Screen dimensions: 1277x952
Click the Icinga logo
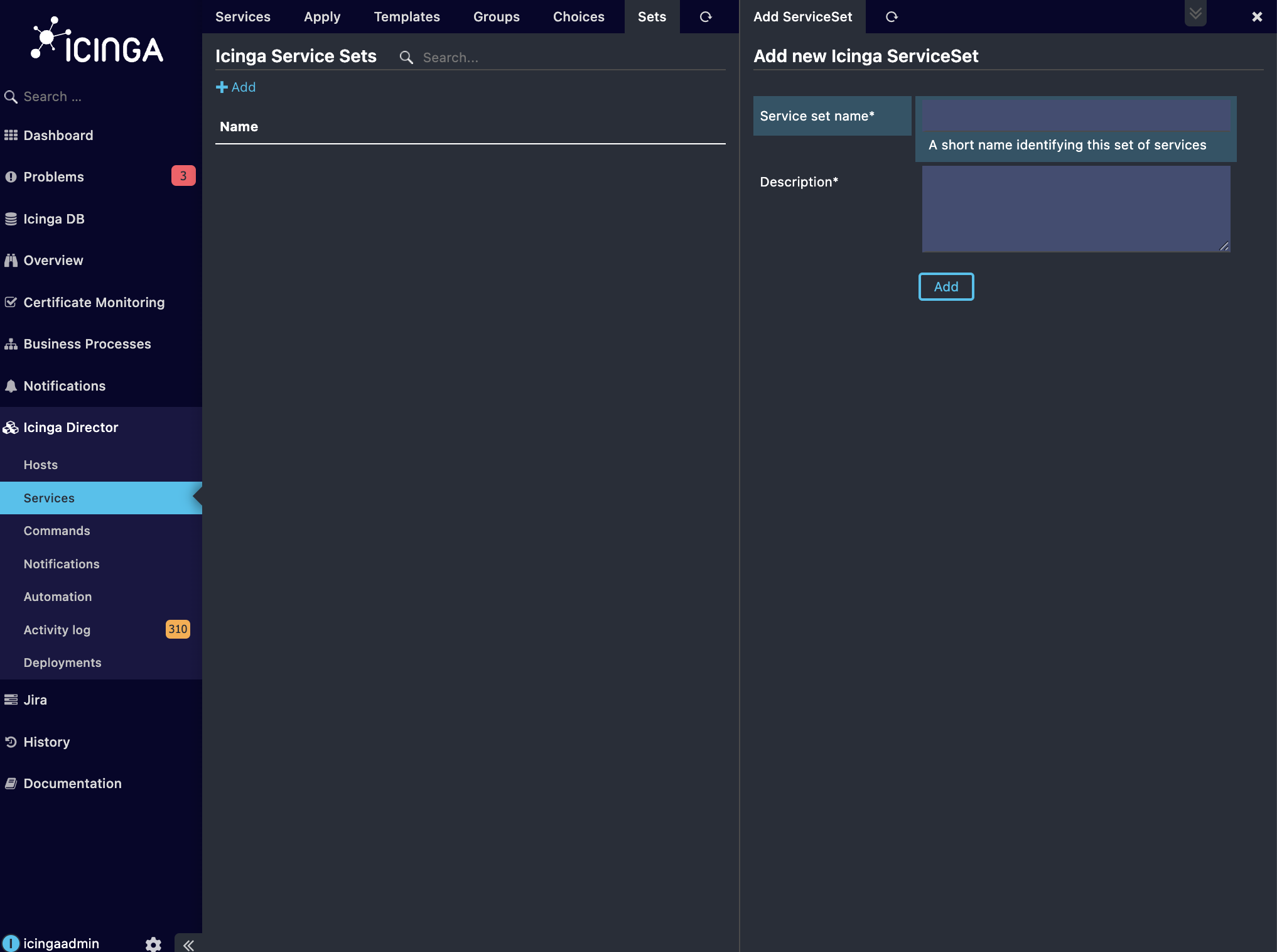point(97,40)
